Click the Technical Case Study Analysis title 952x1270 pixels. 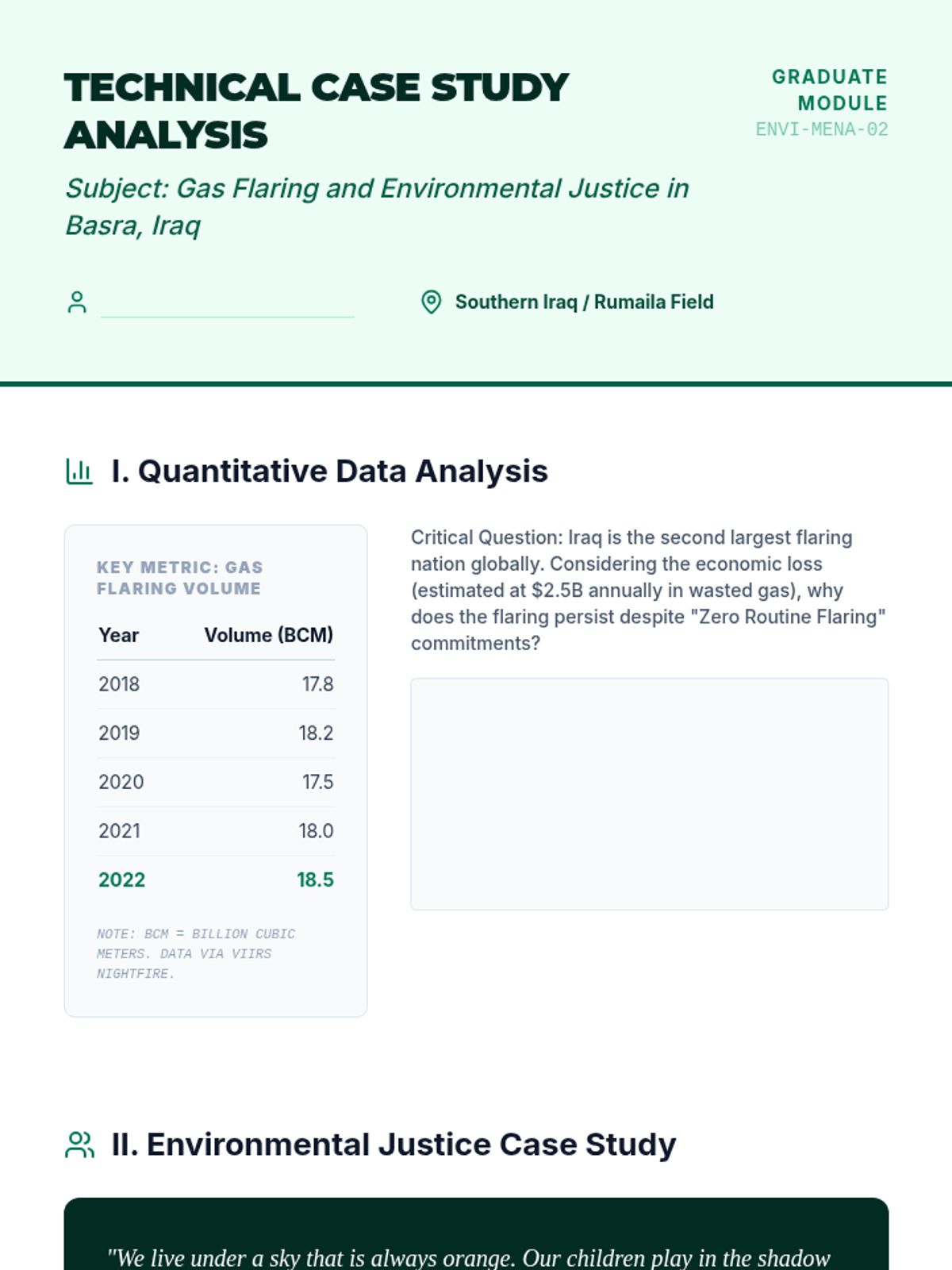[316, 111]
